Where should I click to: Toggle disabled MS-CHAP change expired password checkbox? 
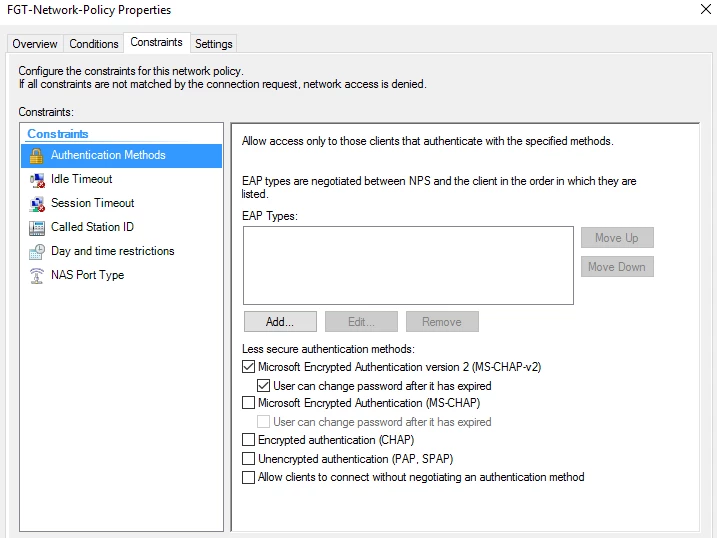coord(263,421)
